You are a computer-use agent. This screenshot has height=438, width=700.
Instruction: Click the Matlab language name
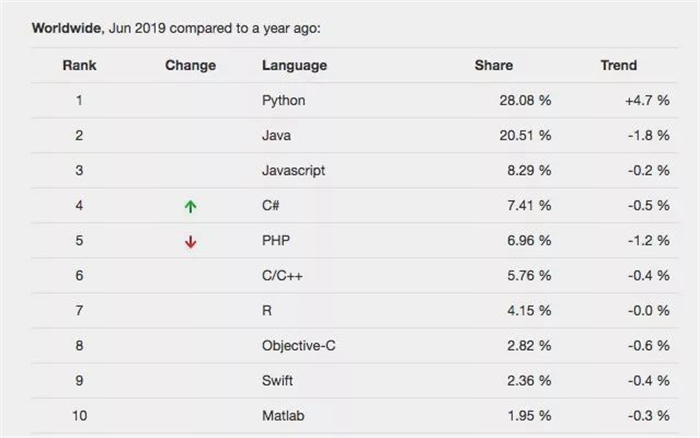[x=283, y=416]
